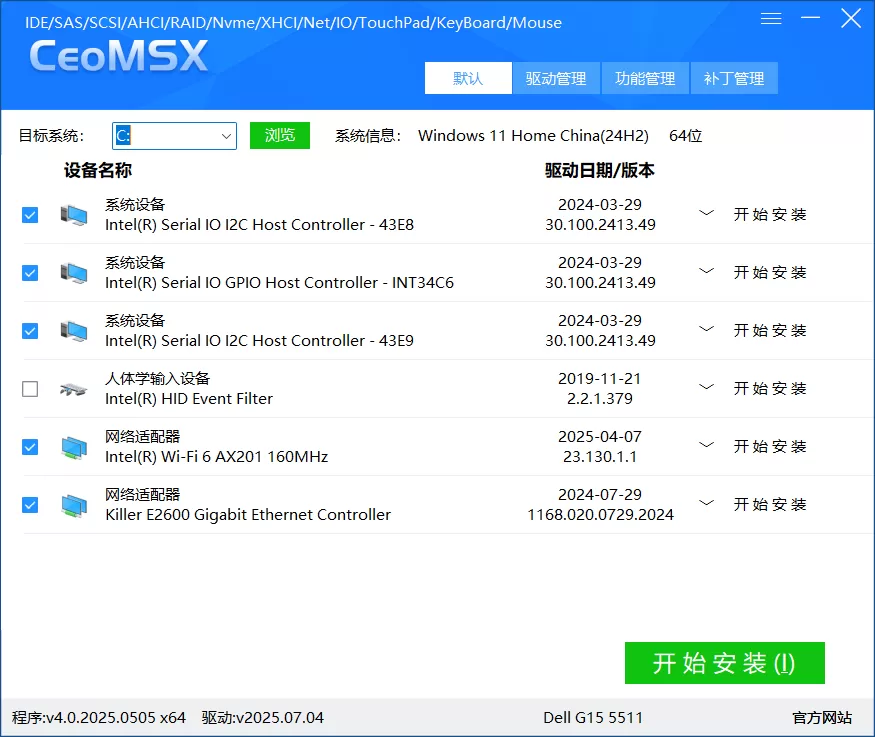
Task: Enable the Intel HID Event Filter checkbox
Action: (x=29, y=388)
